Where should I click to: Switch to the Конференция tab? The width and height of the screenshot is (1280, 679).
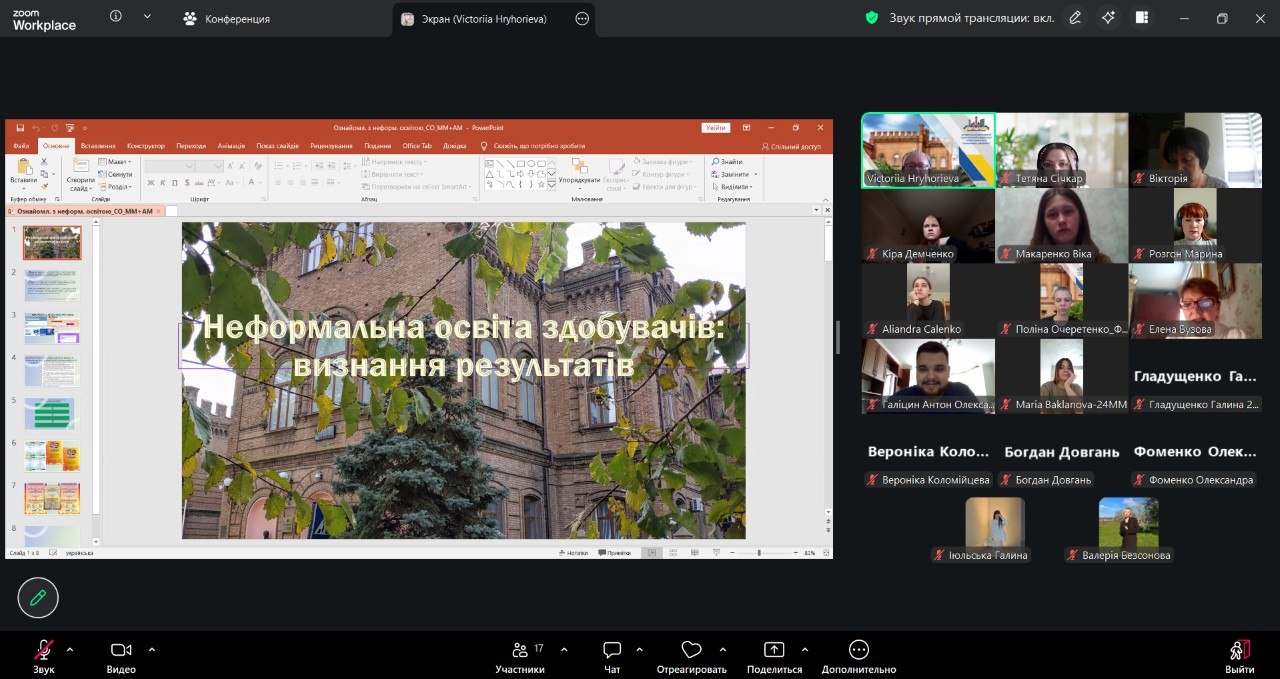coord(227,18)
